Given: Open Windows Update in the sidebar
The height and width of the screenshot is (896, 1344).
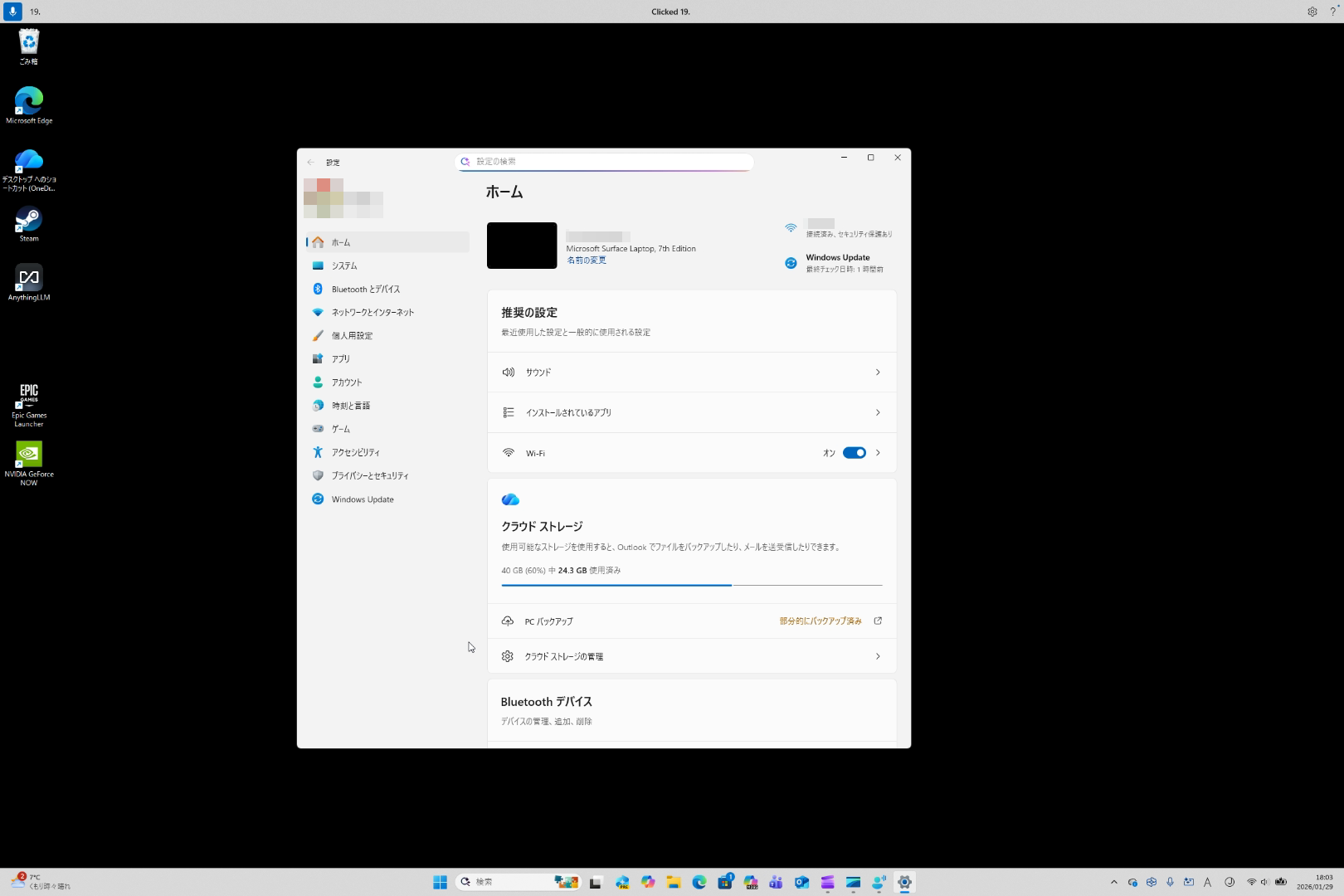Looking at the screenshot, I should pyautogui.click(x=387, y=499).
